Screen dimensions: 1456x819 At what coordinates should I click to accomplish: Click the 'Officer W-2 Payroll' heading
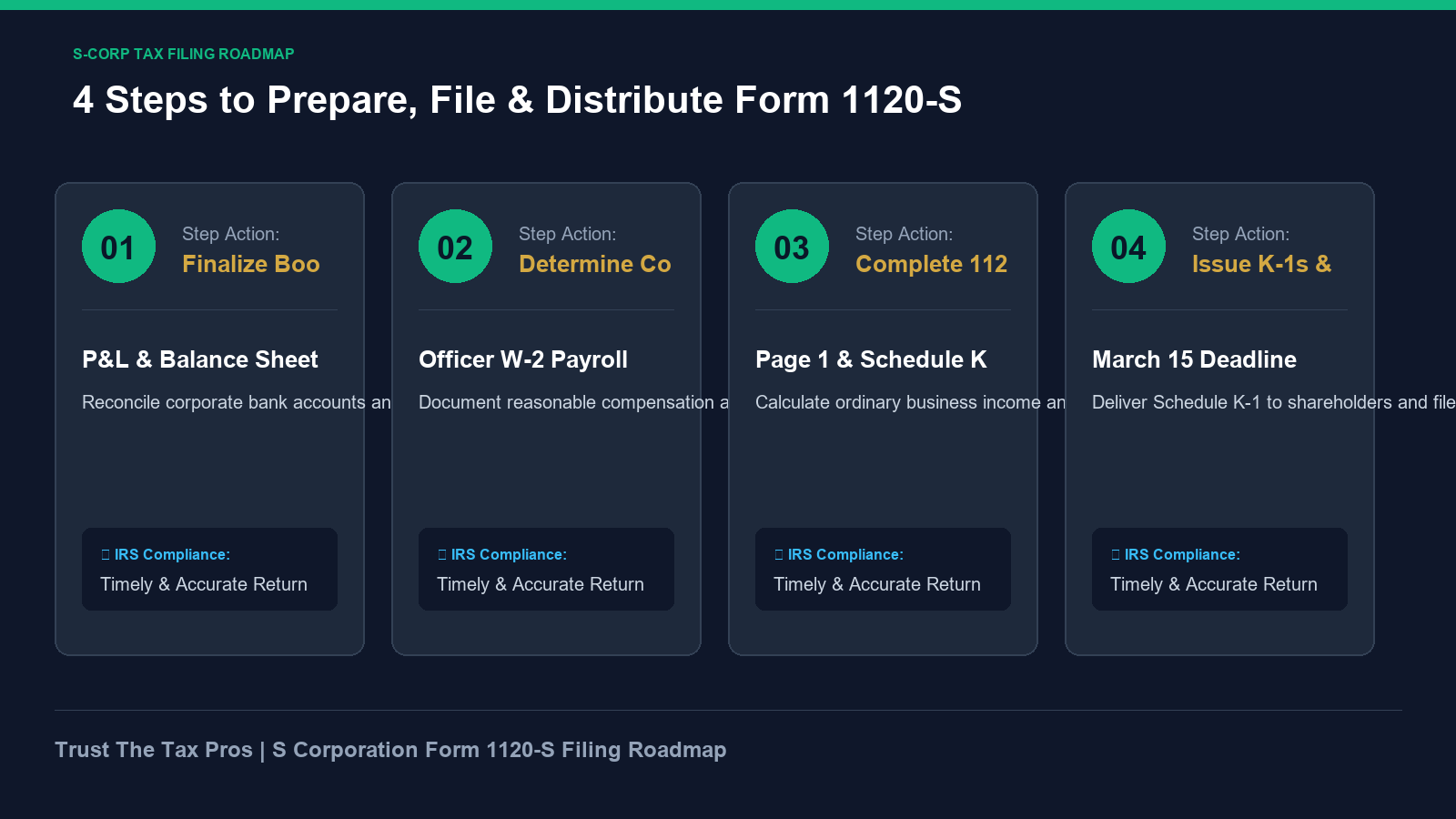coord(523,359)
